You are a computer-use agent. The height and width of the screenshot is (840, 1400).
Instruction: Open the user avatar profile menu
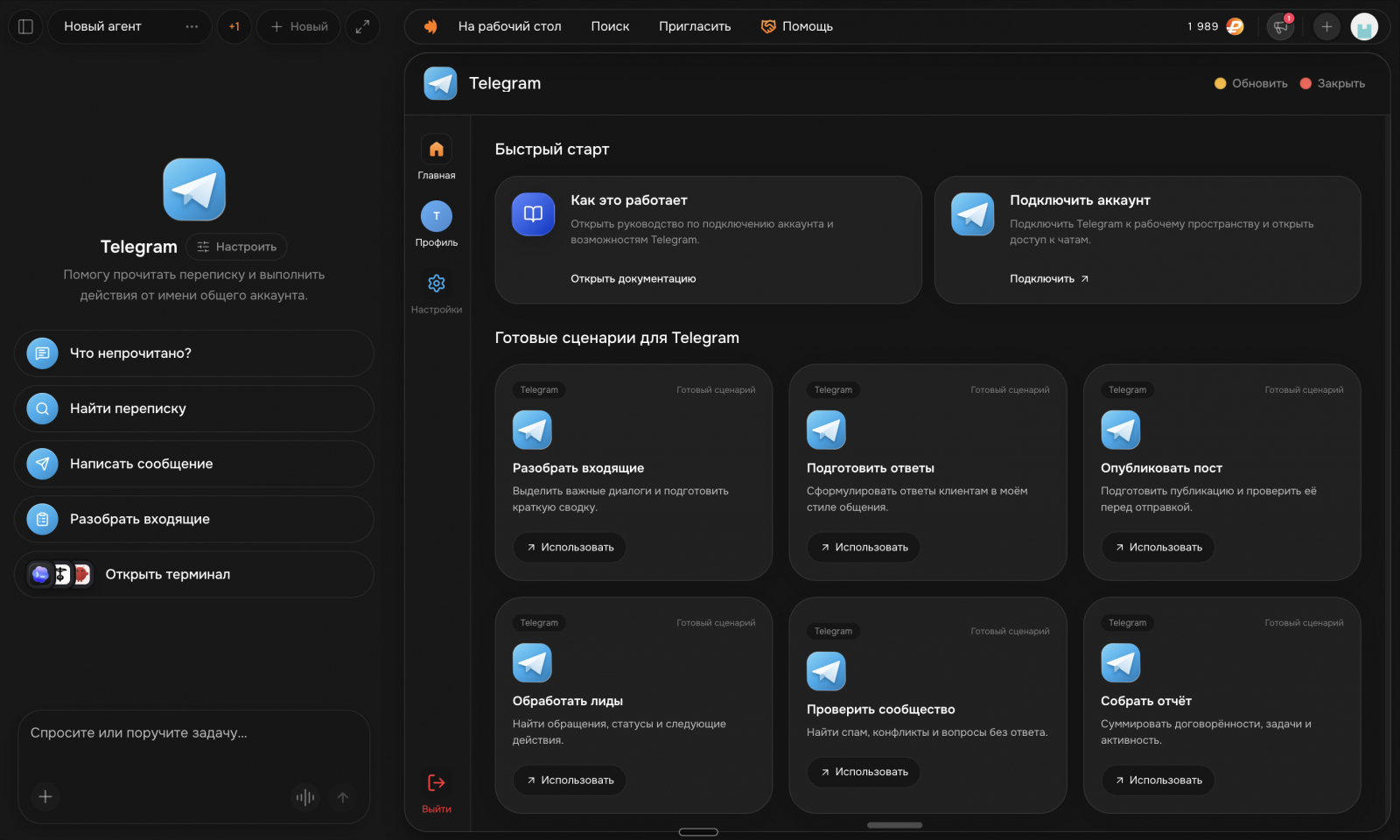(1364, 26)
